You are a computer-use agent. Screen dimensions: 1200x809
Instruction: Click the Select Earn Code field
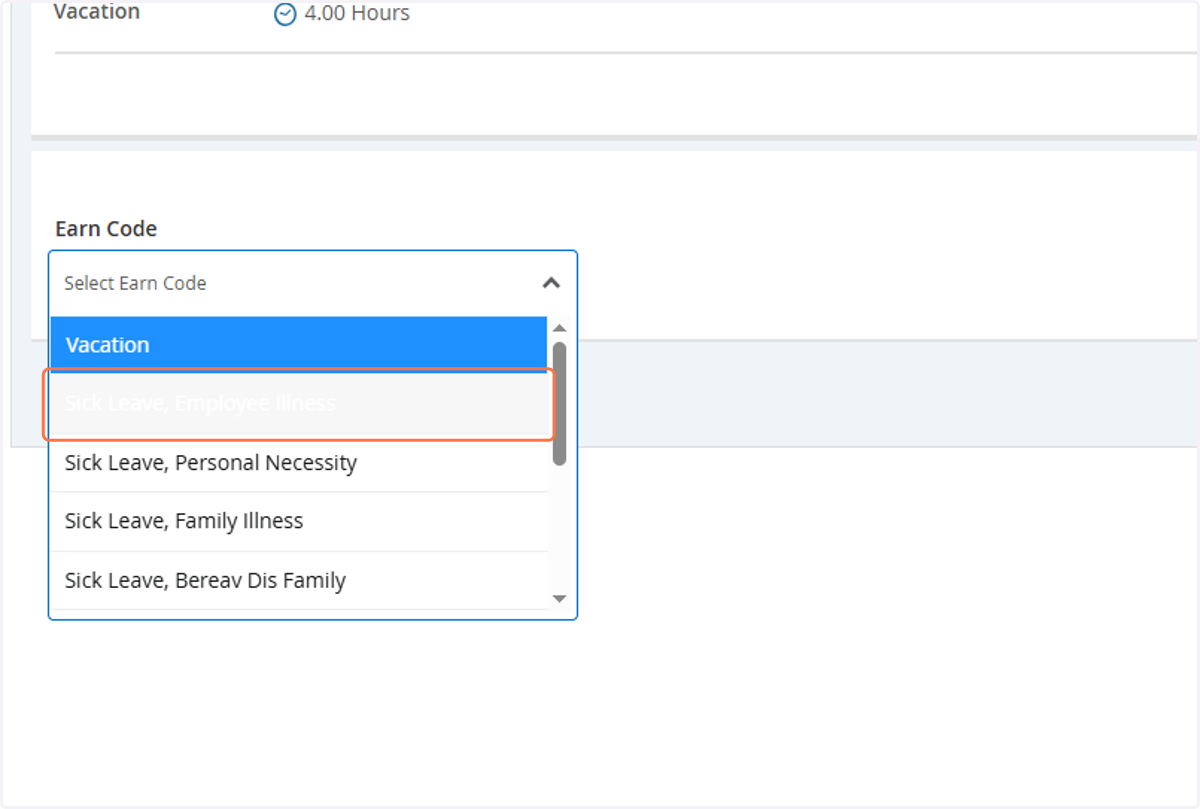click(313, 283)
